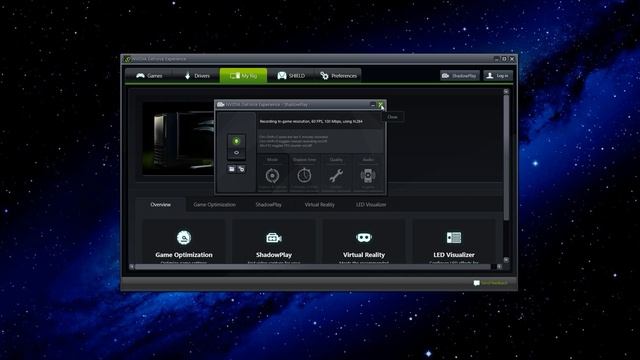
Task: Select the Mode circular arrows icon
Action: coord(272,176)
